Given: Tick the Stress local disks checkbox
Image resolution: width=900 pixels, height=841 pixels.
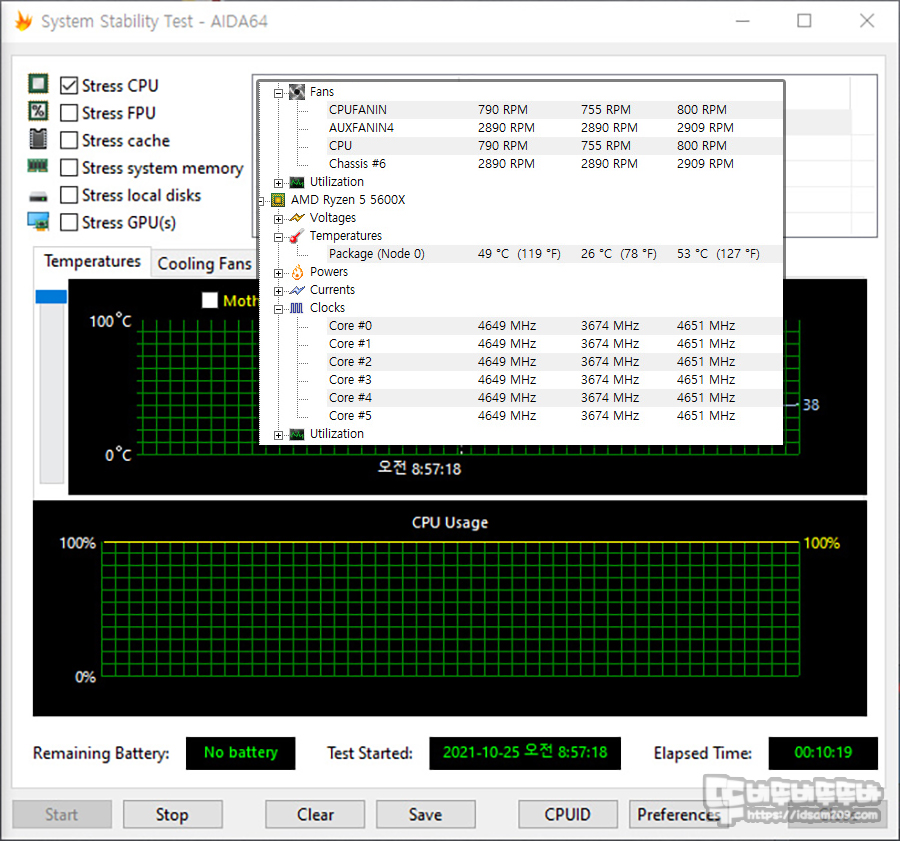Looking at the screenshot, I should 69,195.
